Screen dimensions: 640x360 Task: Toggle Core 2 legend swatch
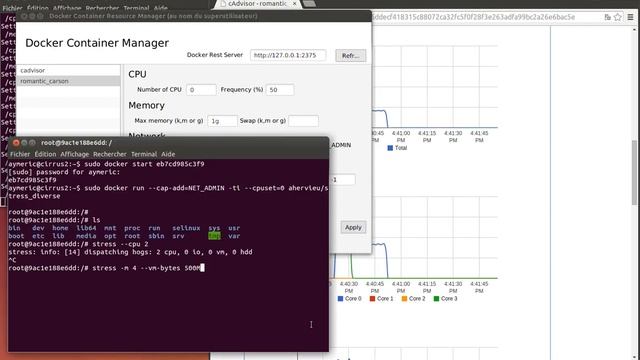click(404, 299)
